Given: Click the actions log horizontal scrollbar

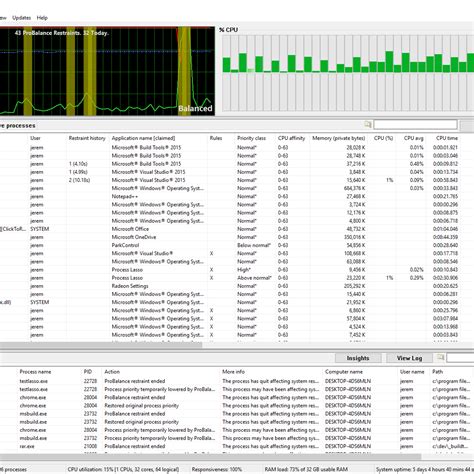Looking at the screenshot, I should tap(210, 456).
